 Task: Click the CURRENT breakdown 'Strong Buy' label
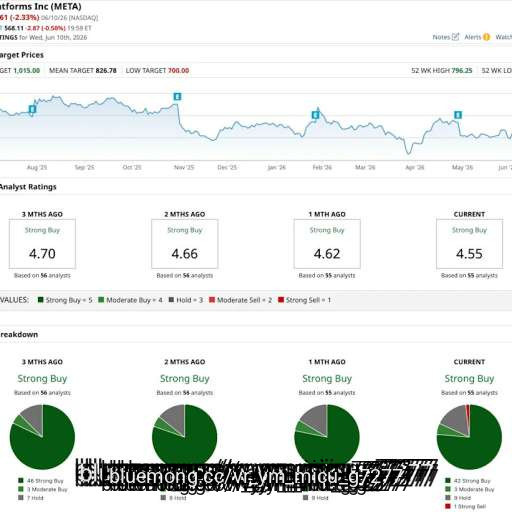[x=469, y=379]
